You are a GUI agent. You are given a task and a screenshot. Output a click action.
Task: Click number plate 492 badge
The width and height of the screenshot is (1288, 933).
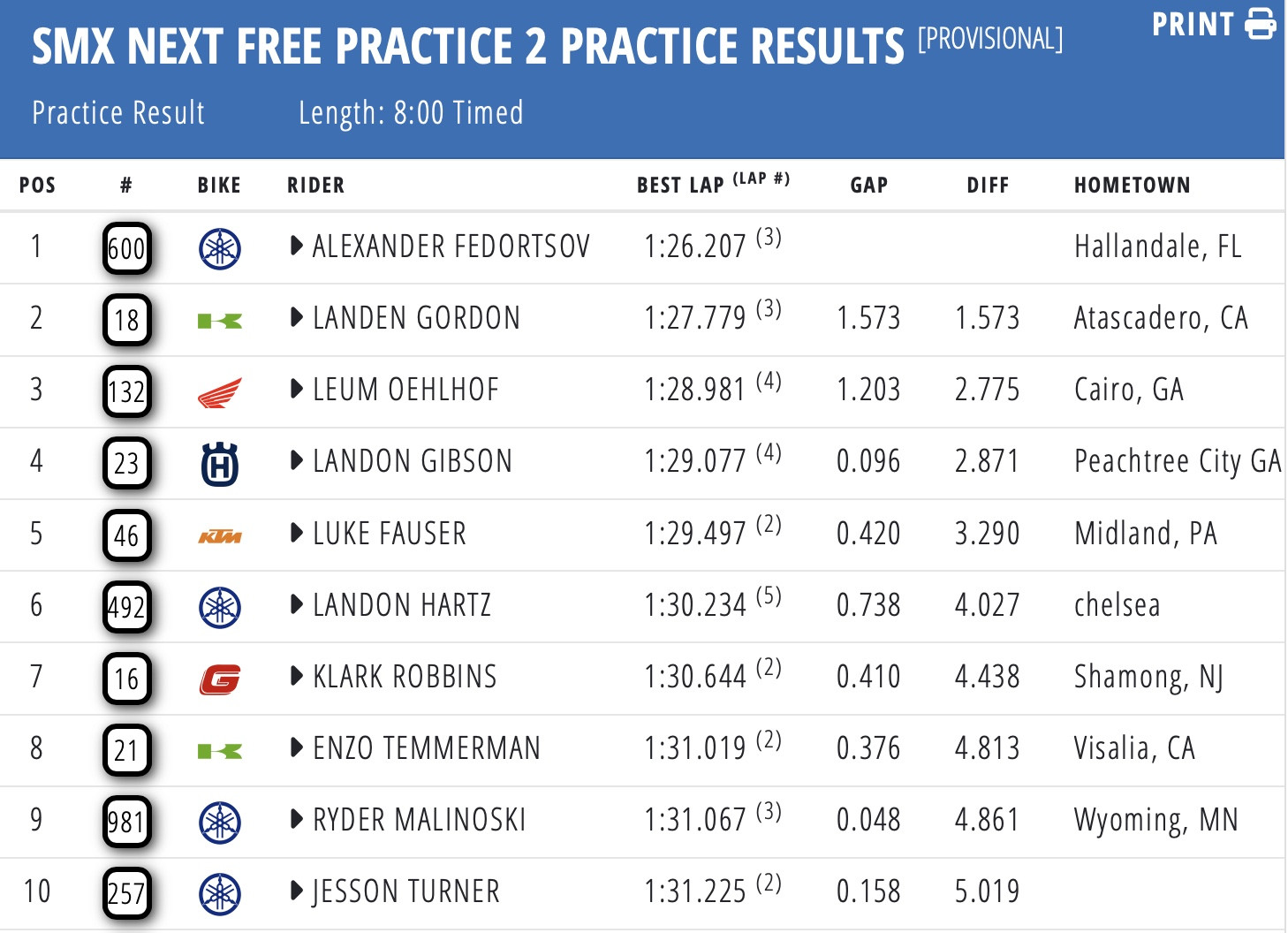(x=126, y=607)
